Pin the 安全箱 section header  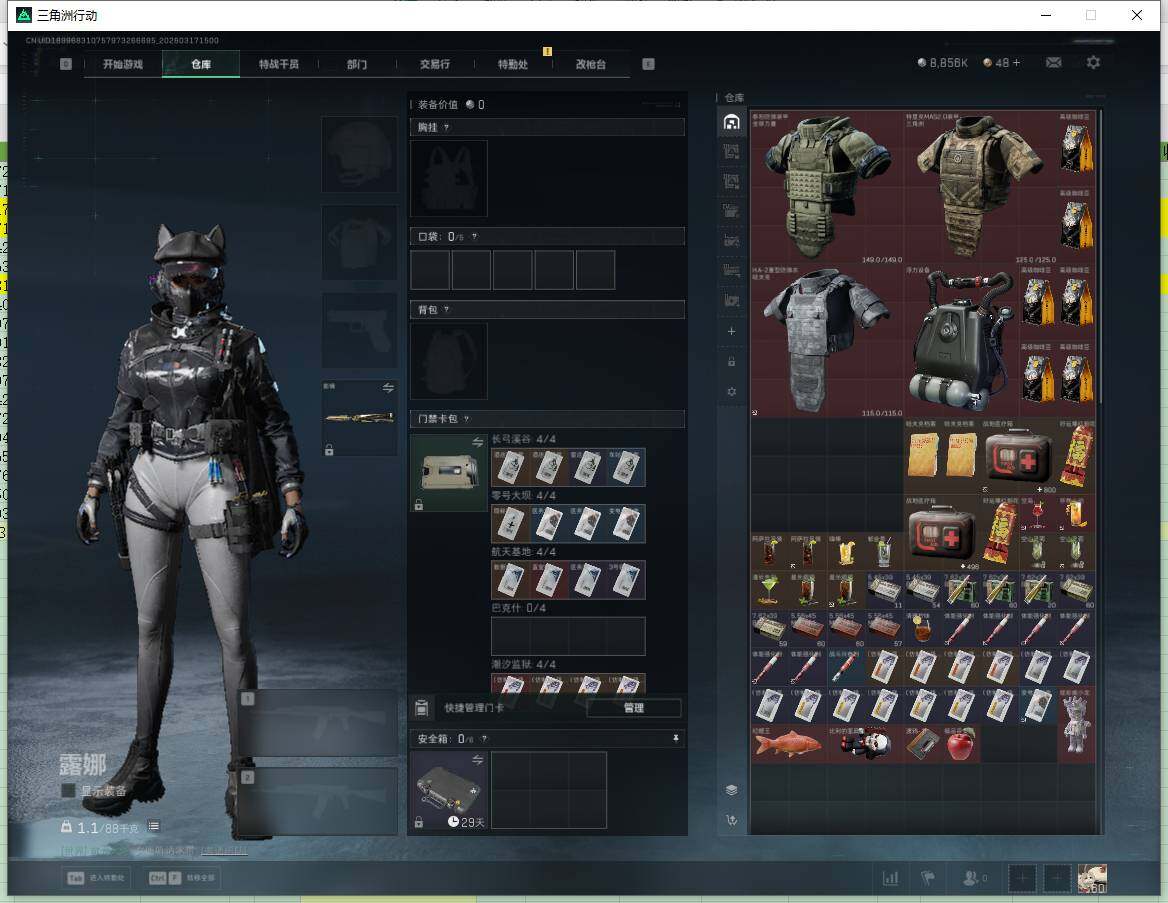[676, 738]
